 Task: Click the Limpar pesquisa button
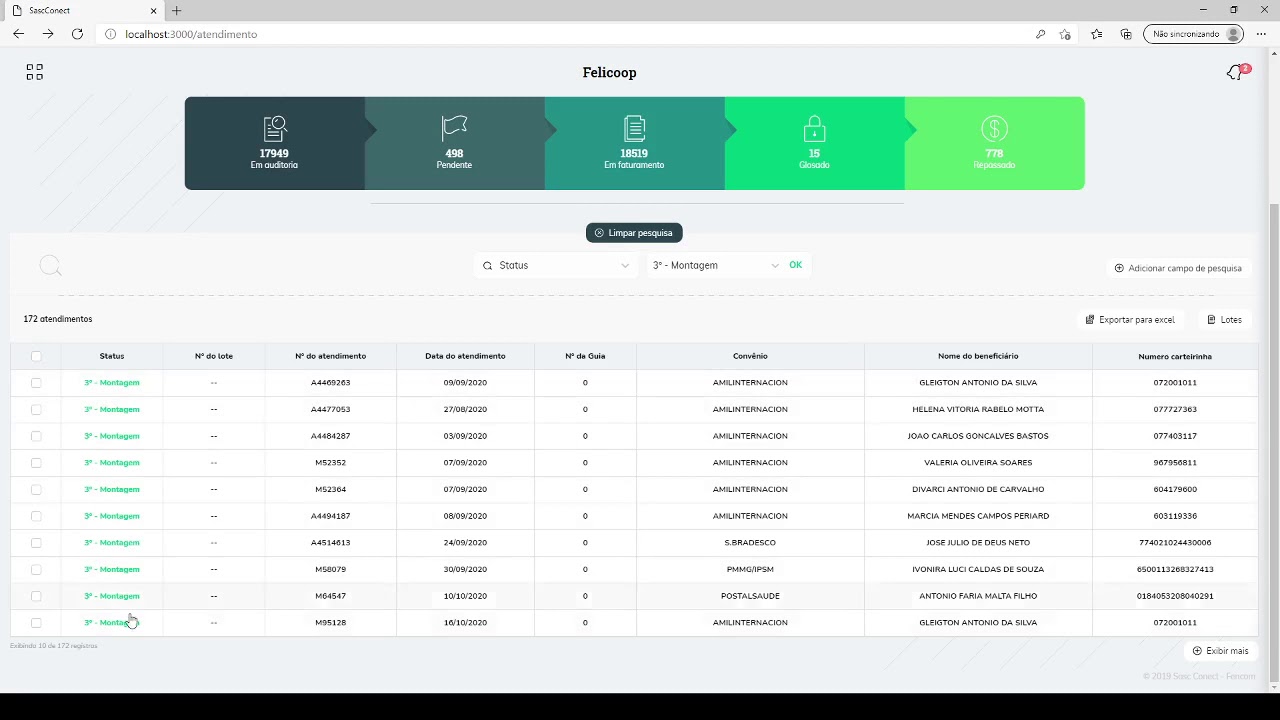coord(634,233)
